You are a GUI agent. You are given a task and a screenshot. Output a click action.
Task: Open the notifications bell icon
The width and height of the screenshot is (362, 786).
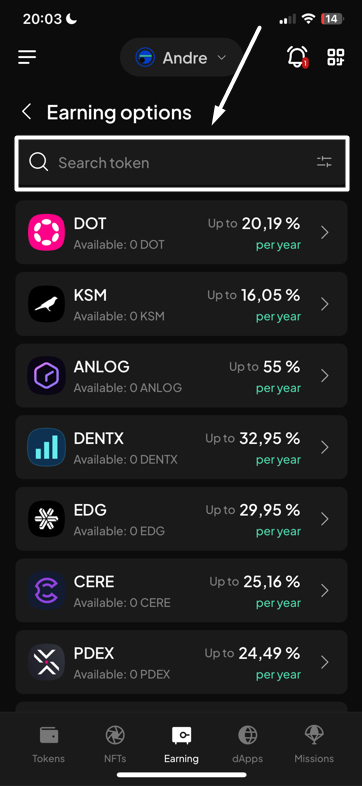pyautogui.click(x=298, y=57)
